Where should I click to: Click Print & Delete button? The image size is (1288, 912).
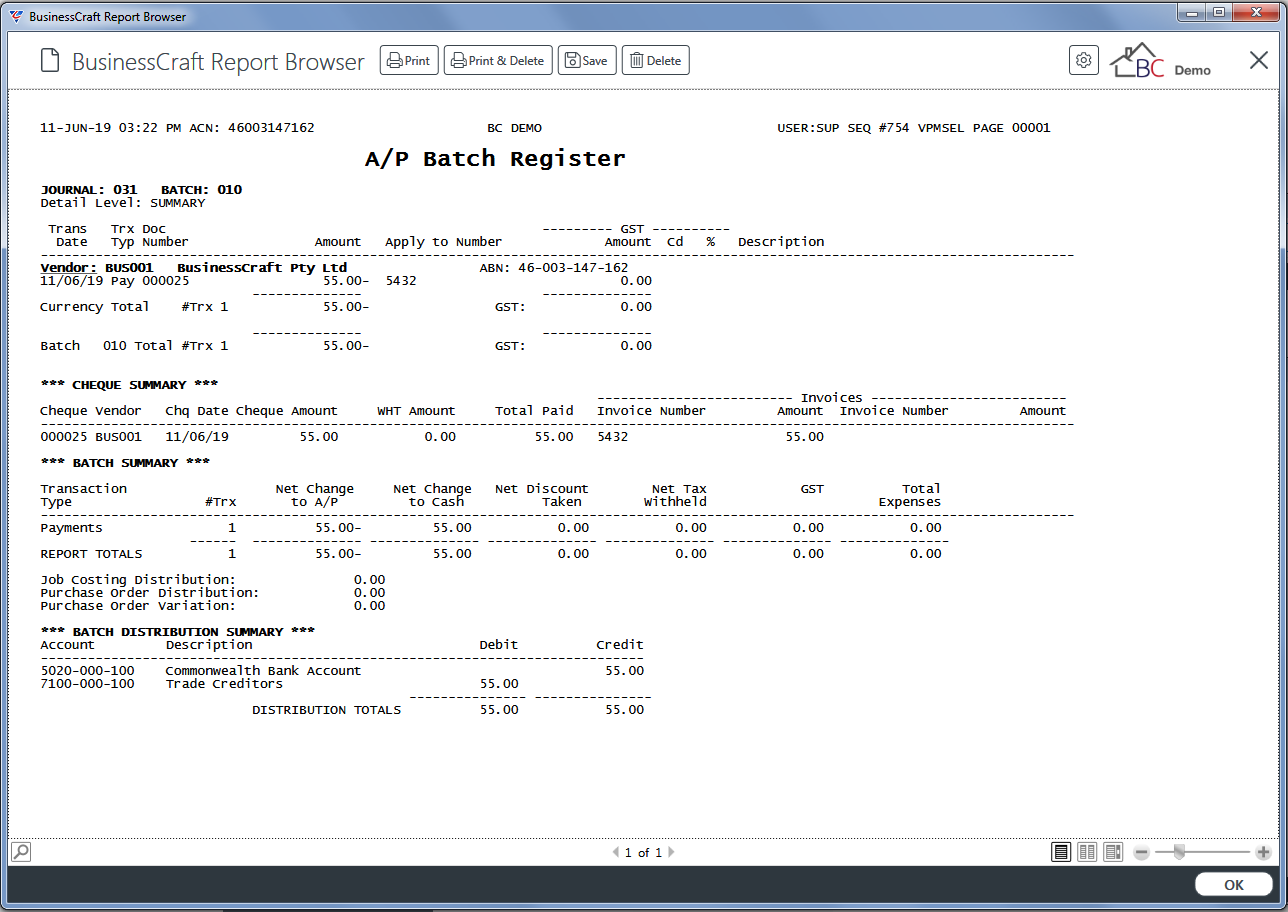pyautogui.click(x=498, y=61)
